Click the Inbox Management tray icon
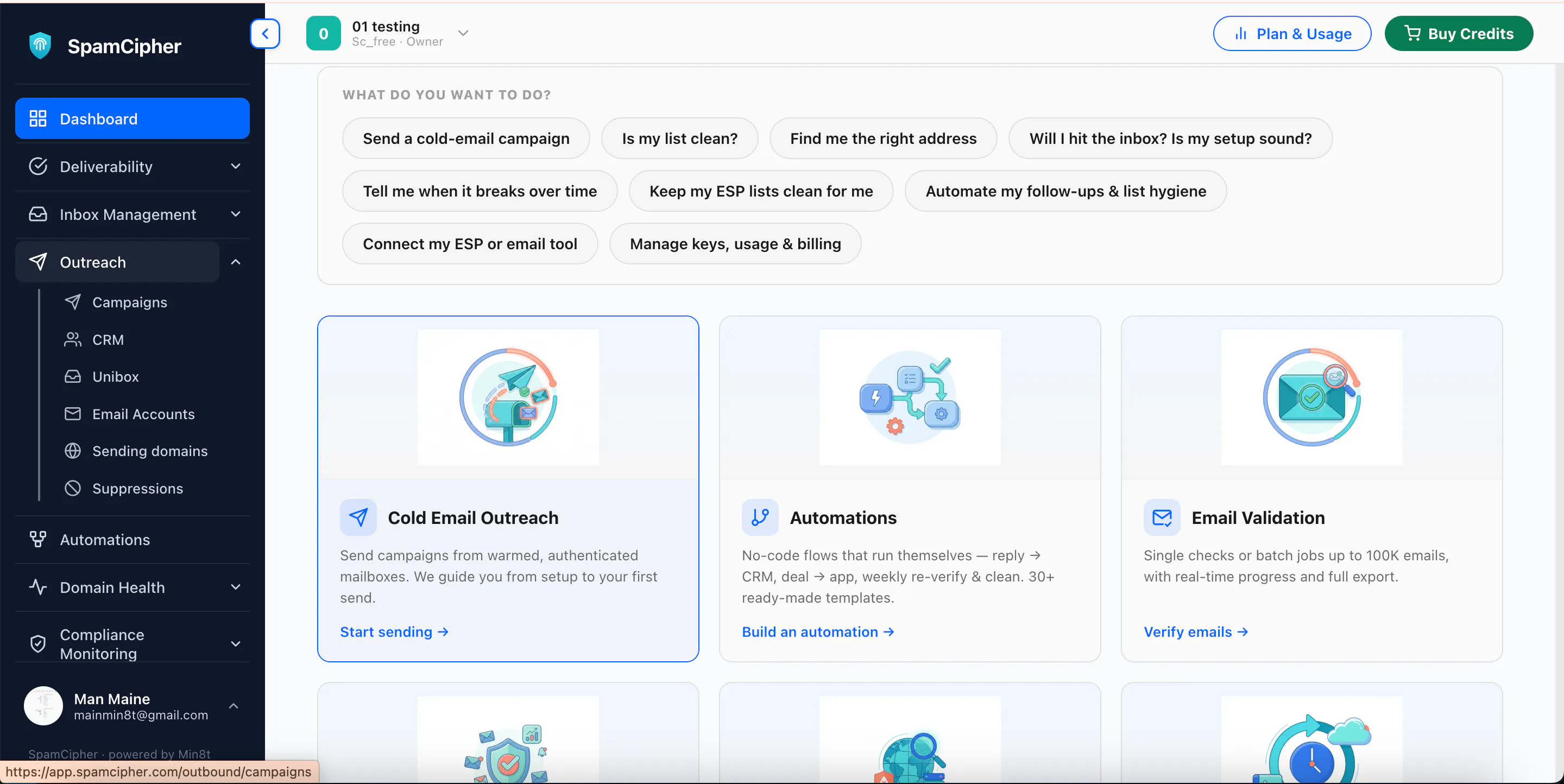Viewport: 1564px width, 784px height. 37,214
